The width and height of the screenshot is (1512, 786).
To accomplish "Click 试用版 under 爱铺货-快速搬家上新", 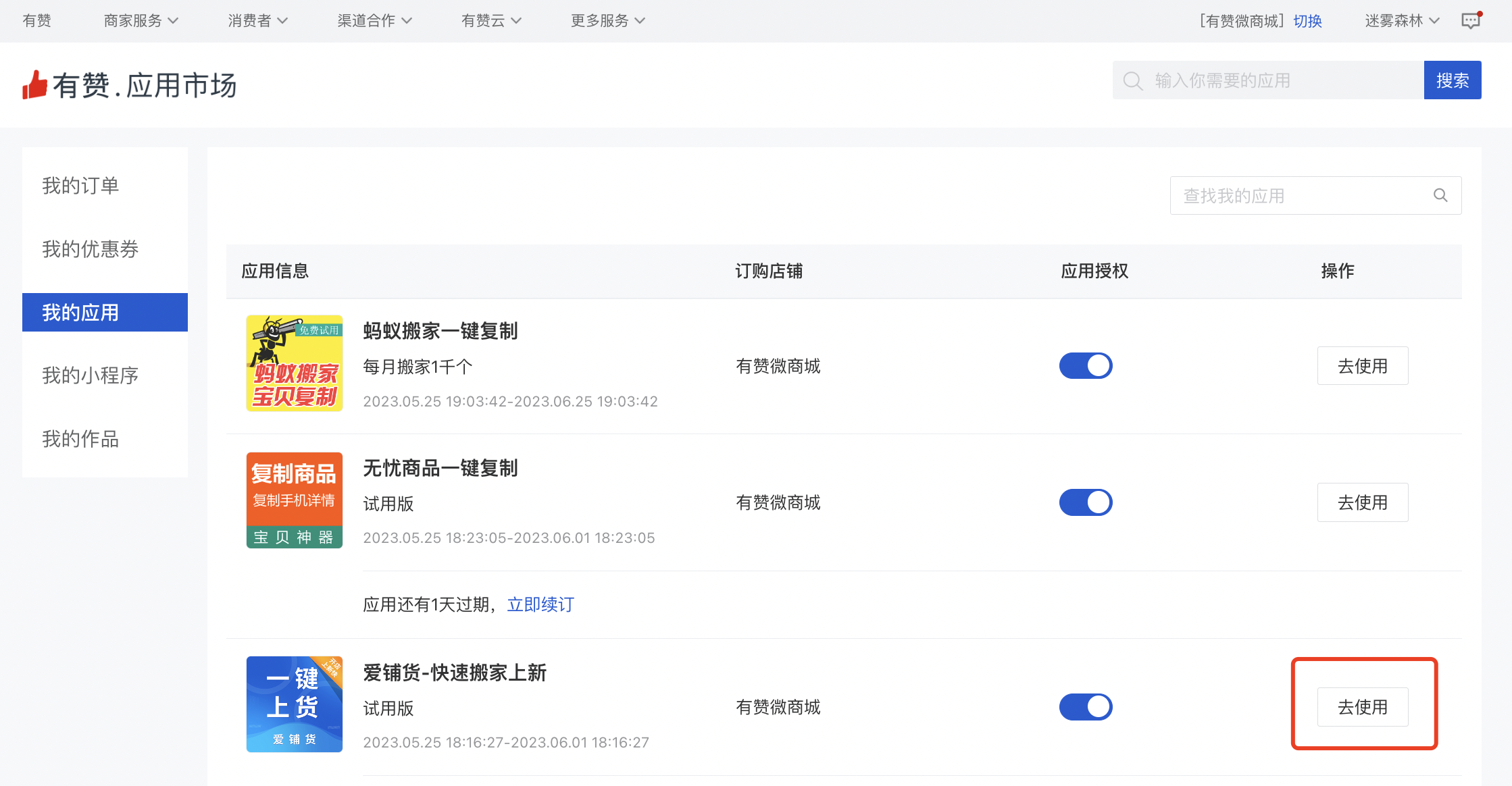I will click(x=388, y=708).
